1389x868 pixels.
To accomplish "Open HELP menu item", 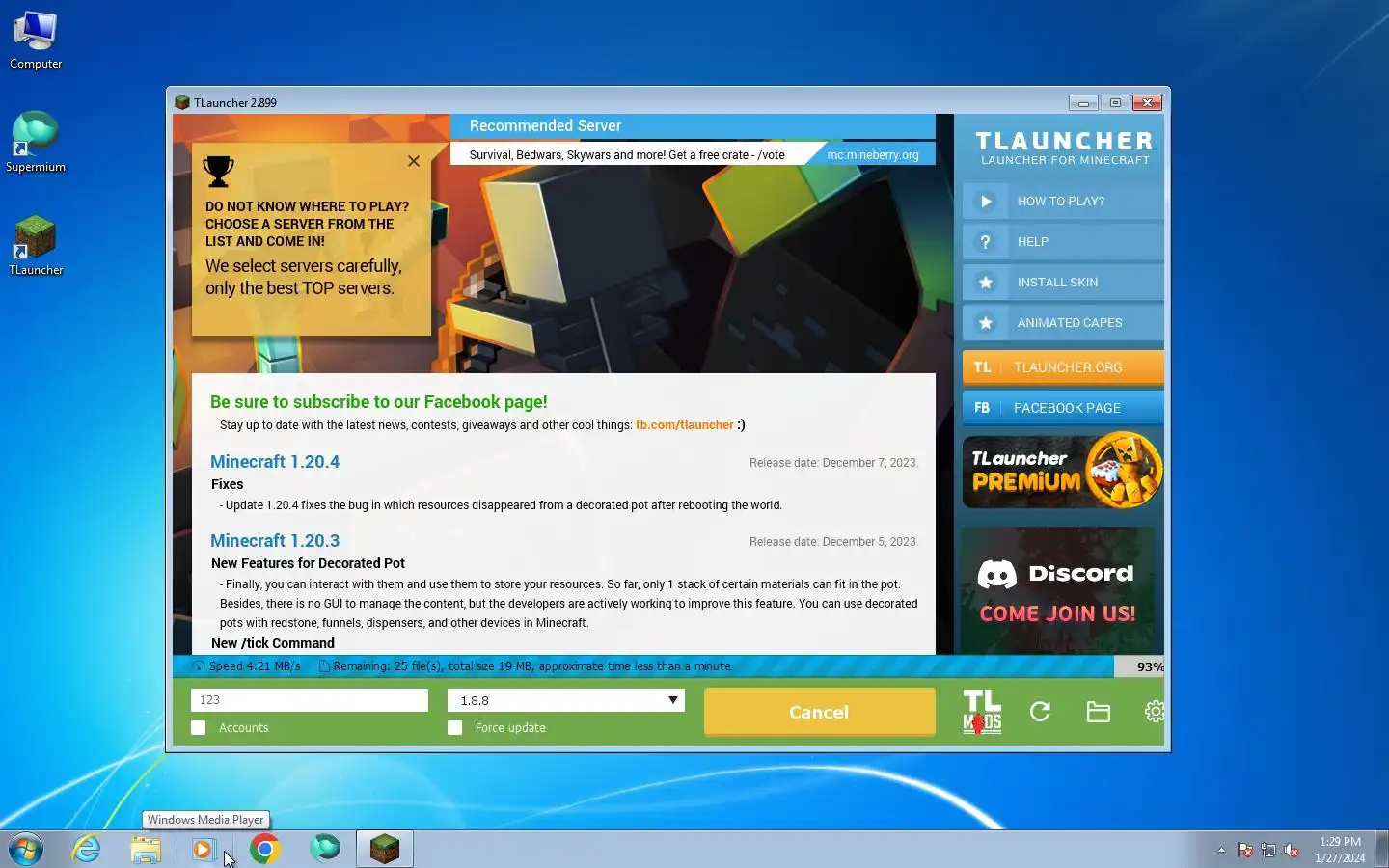I will point(1063,242).
